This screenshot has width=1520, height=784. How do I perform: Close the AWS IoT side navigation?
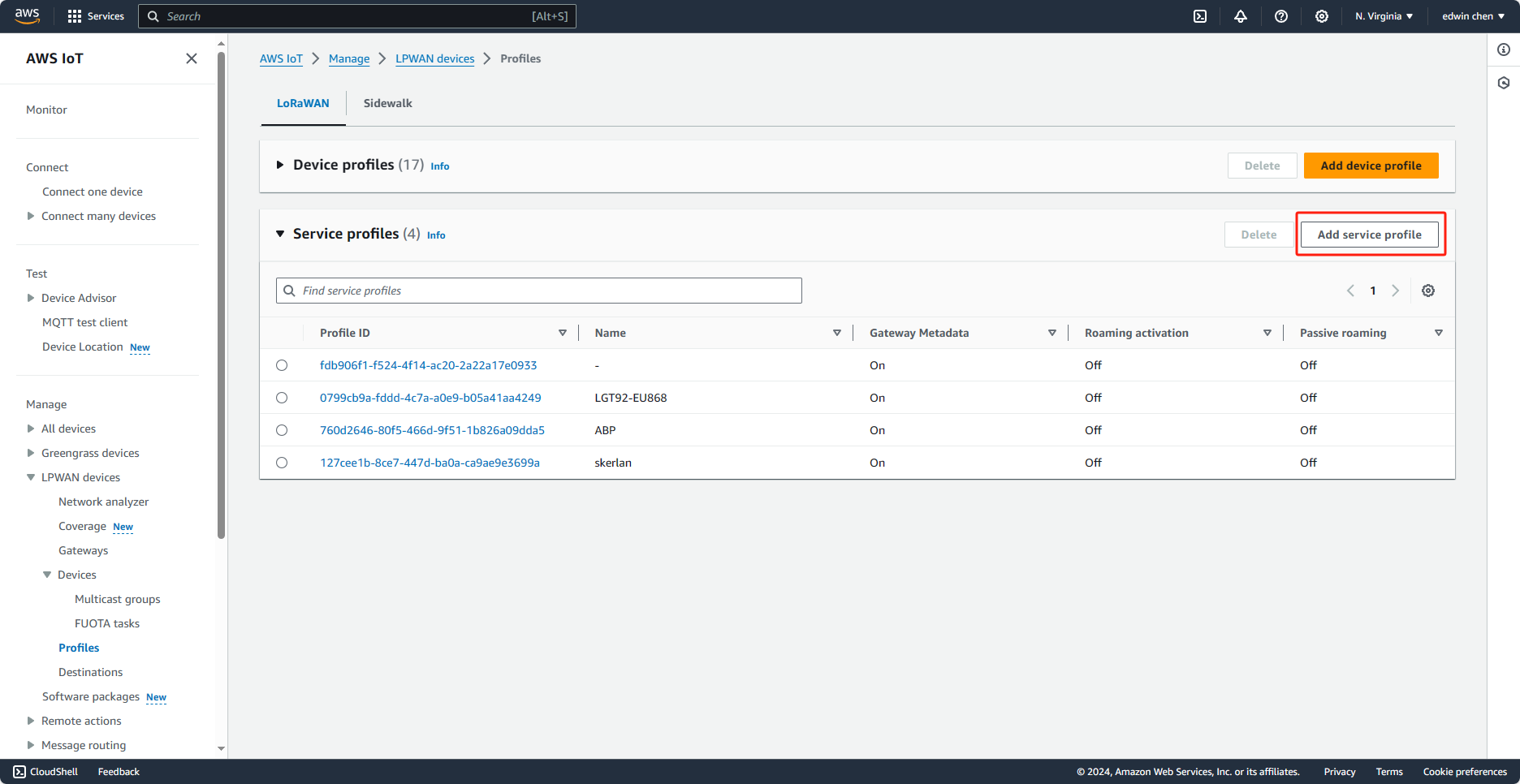click(192, 58)
